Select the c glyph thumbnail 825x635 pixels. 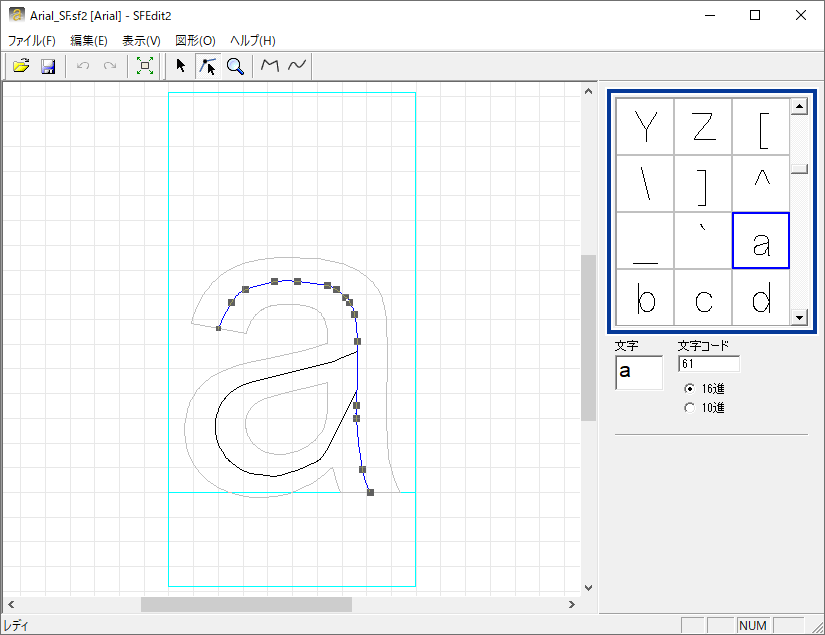coord(703,298)
